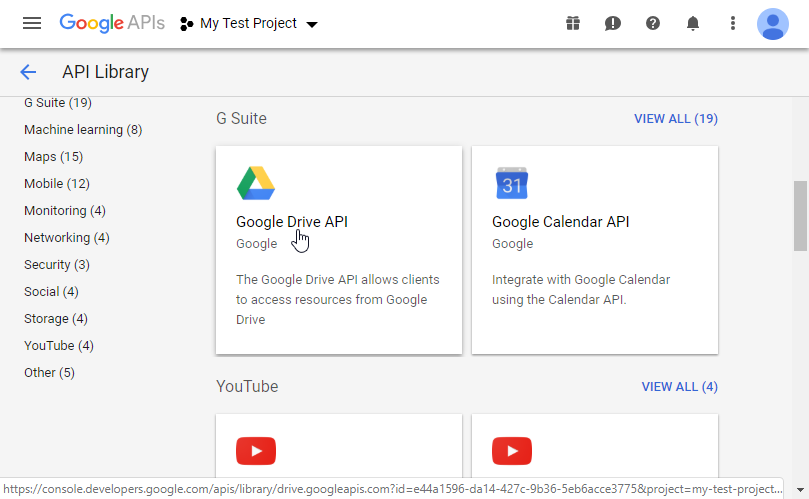Open the first YouTube API card thumbnail
The height and width of the screenshot is (499, 809).
[256, 451]
